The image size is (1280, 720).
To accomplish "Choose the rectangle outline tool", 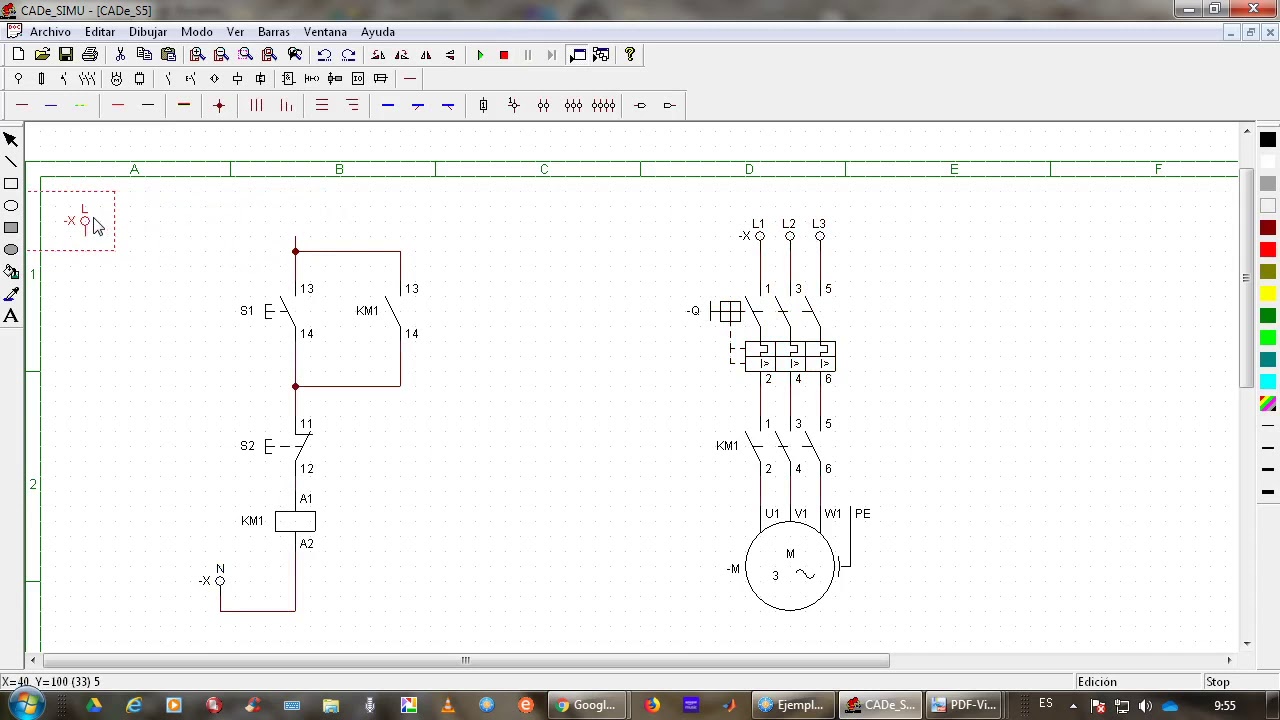I will [11, 184].
